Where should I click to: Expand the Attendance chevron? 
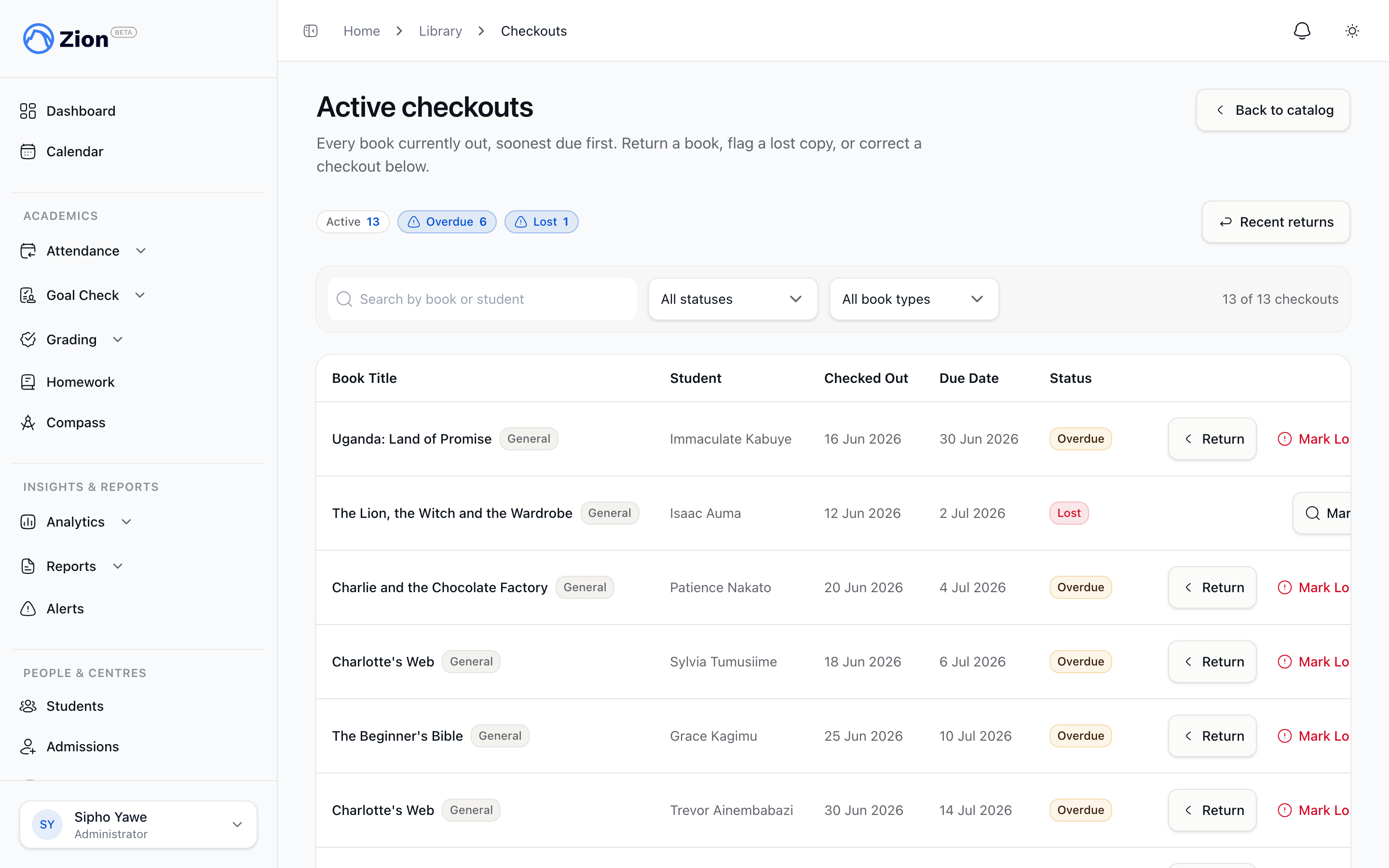click(141, 251)
